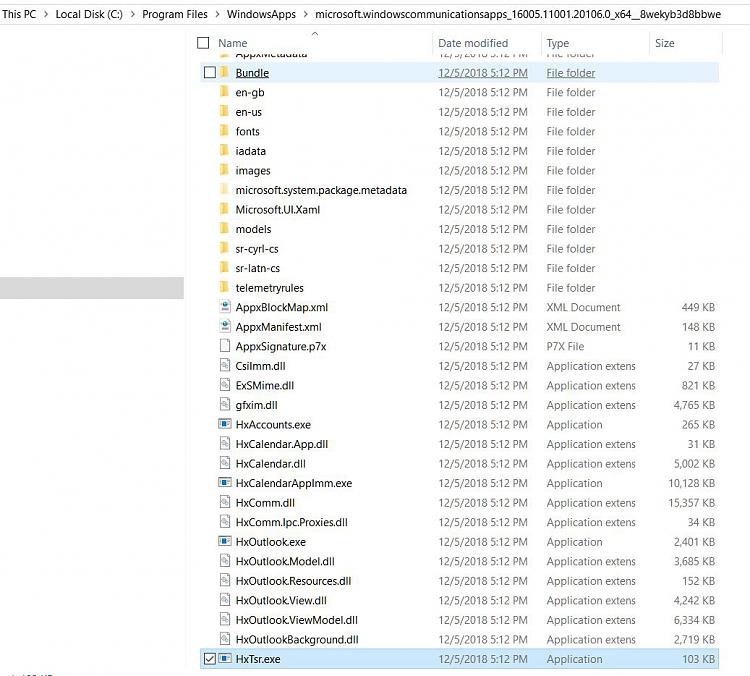Select file name HxOutlook.View.dll
750x676 pixels.
(281, 600)
